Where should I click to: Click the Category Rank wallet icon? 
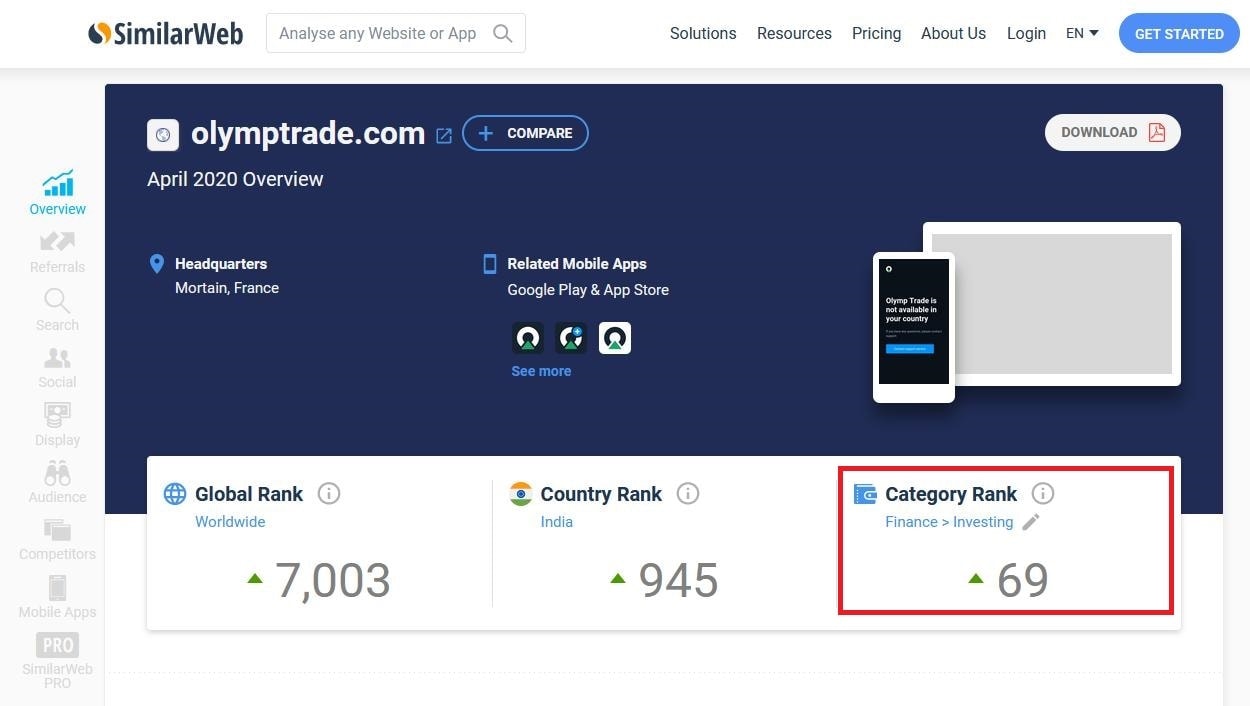[x=865, y=493]
